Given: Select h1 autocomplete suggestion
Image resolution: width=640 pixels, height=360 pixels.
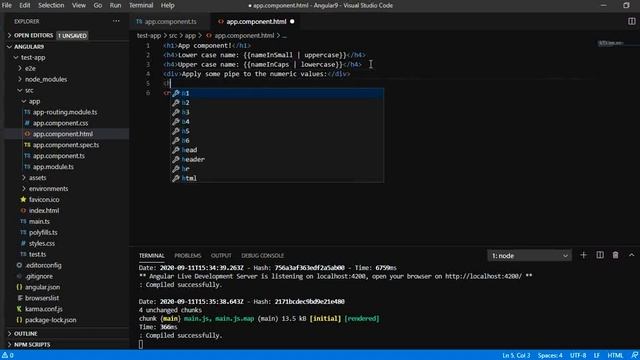Looking at the screenshot, I should (x=277, y=93).
